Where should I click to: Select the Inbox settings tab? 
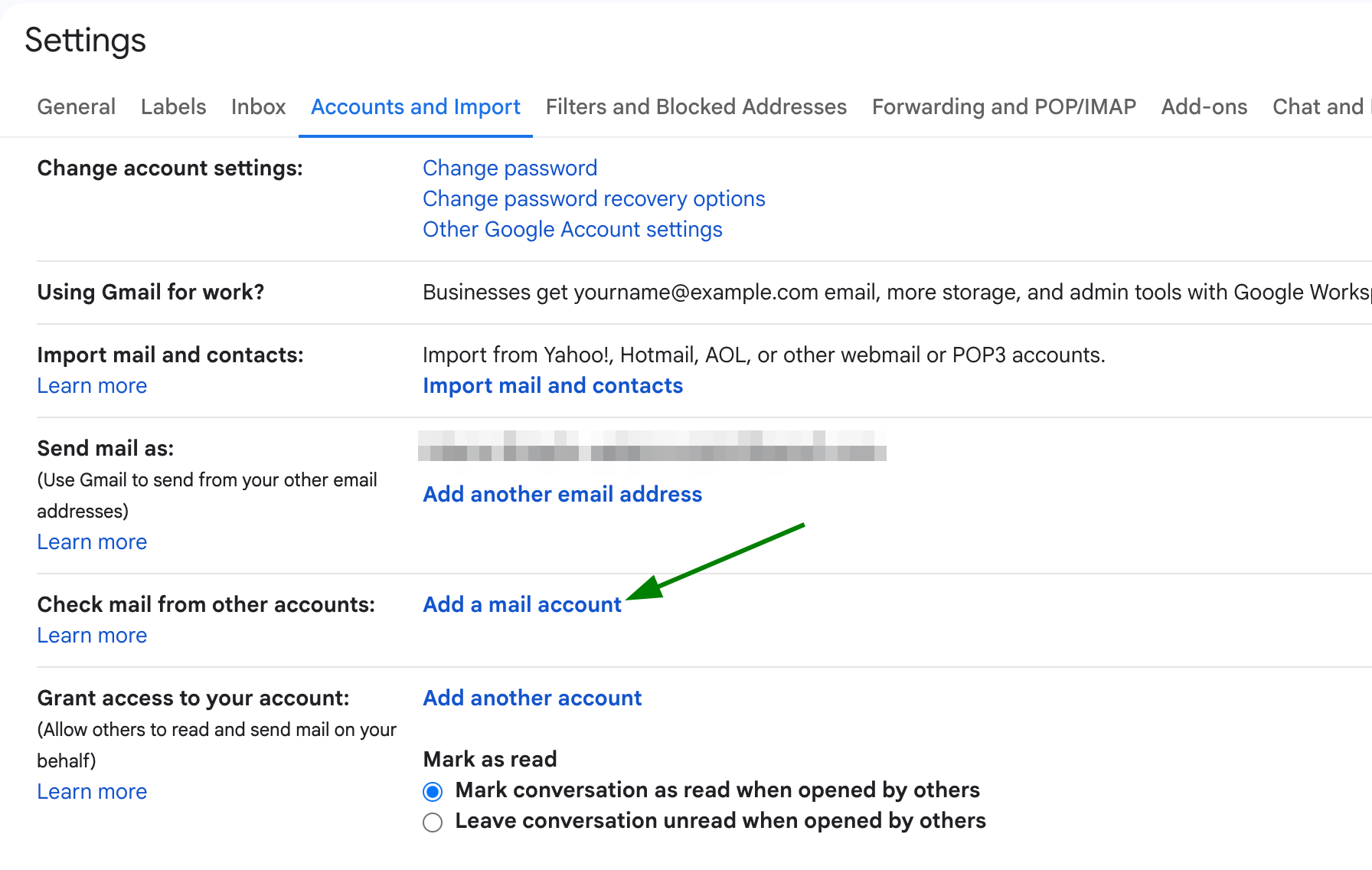tap(258, 107)
